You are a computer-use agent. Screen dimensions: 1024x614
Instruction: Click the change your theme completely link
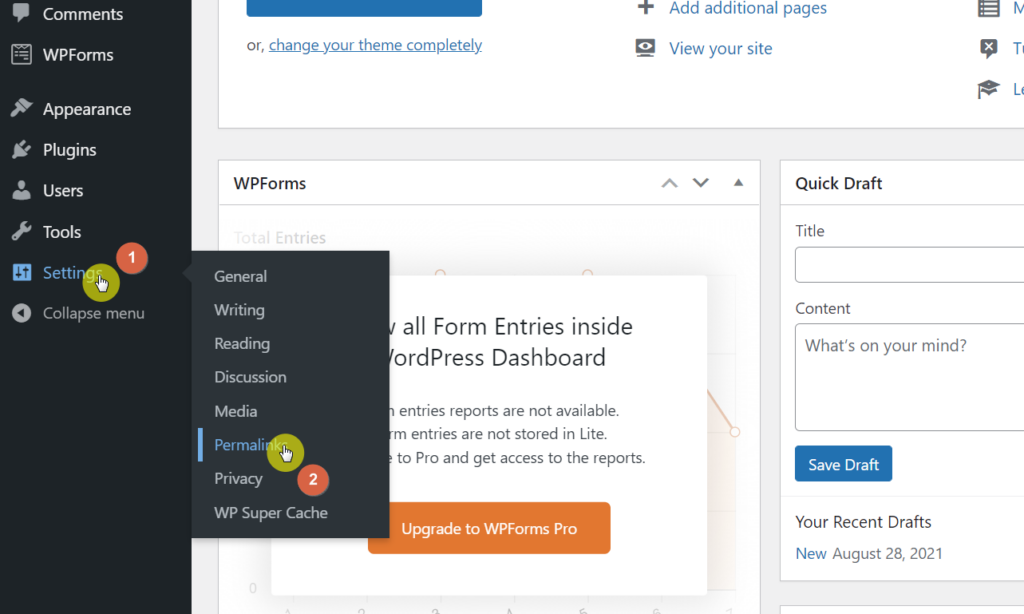pos(376,45)
